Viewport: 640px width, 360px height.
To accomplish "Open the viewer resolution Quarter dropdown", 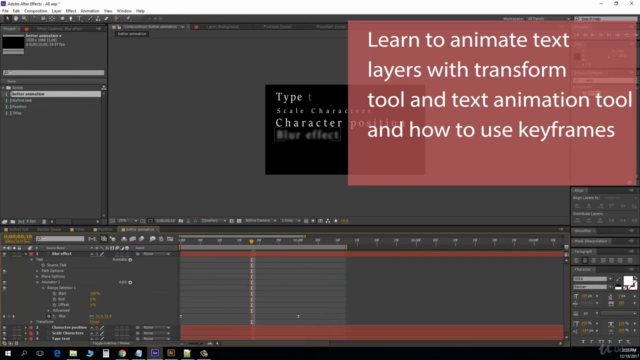I will pyautogui.click(x=213, y=221).
